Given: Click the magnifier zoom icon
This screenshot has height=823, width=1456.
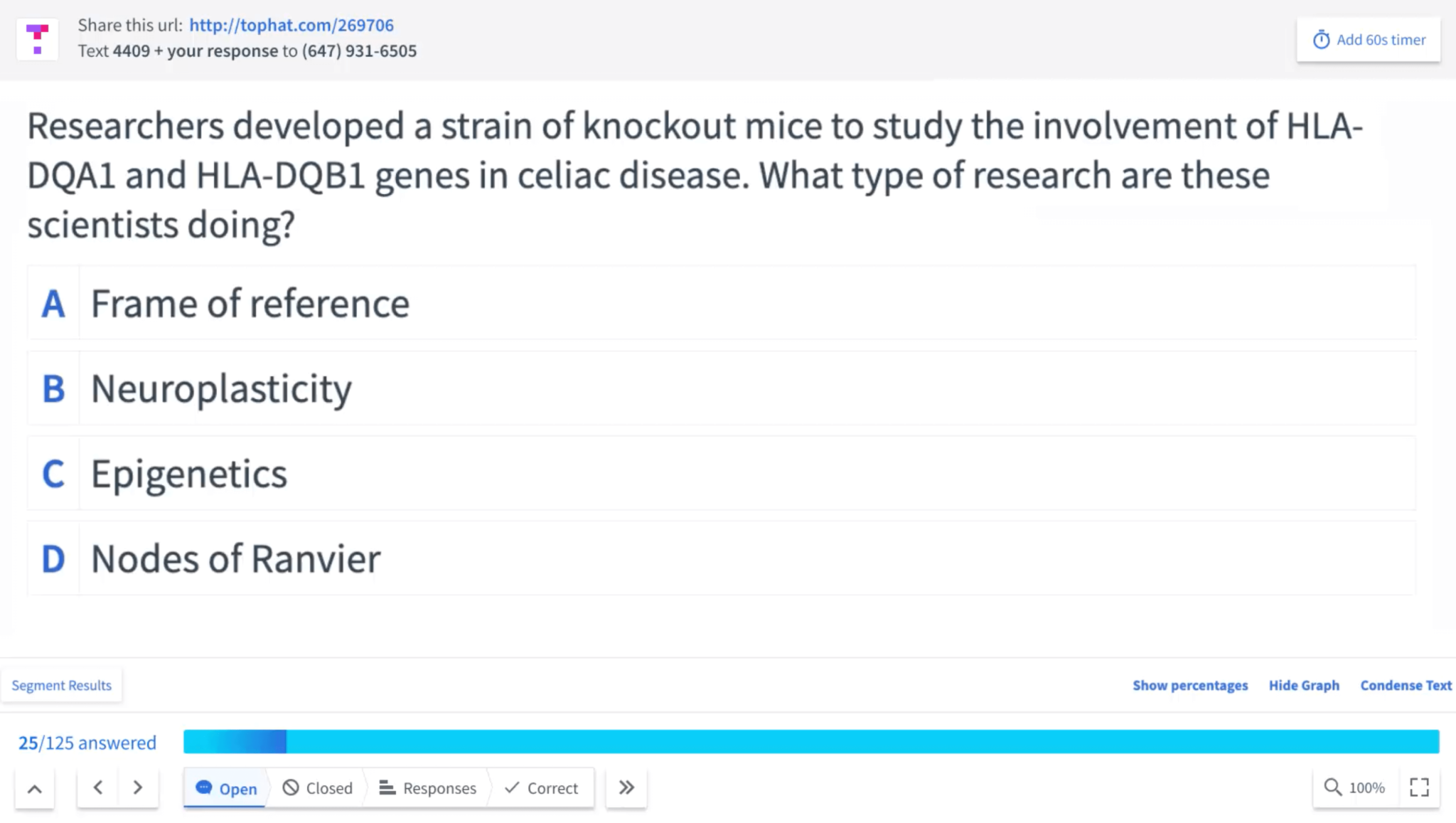Looking at the screenshot, I should [1332, 787].
